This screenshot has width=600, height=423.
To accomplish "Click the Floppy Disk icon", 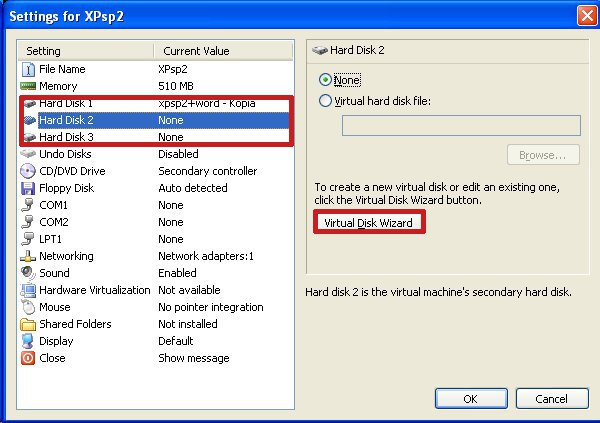I will coord(28,188).
